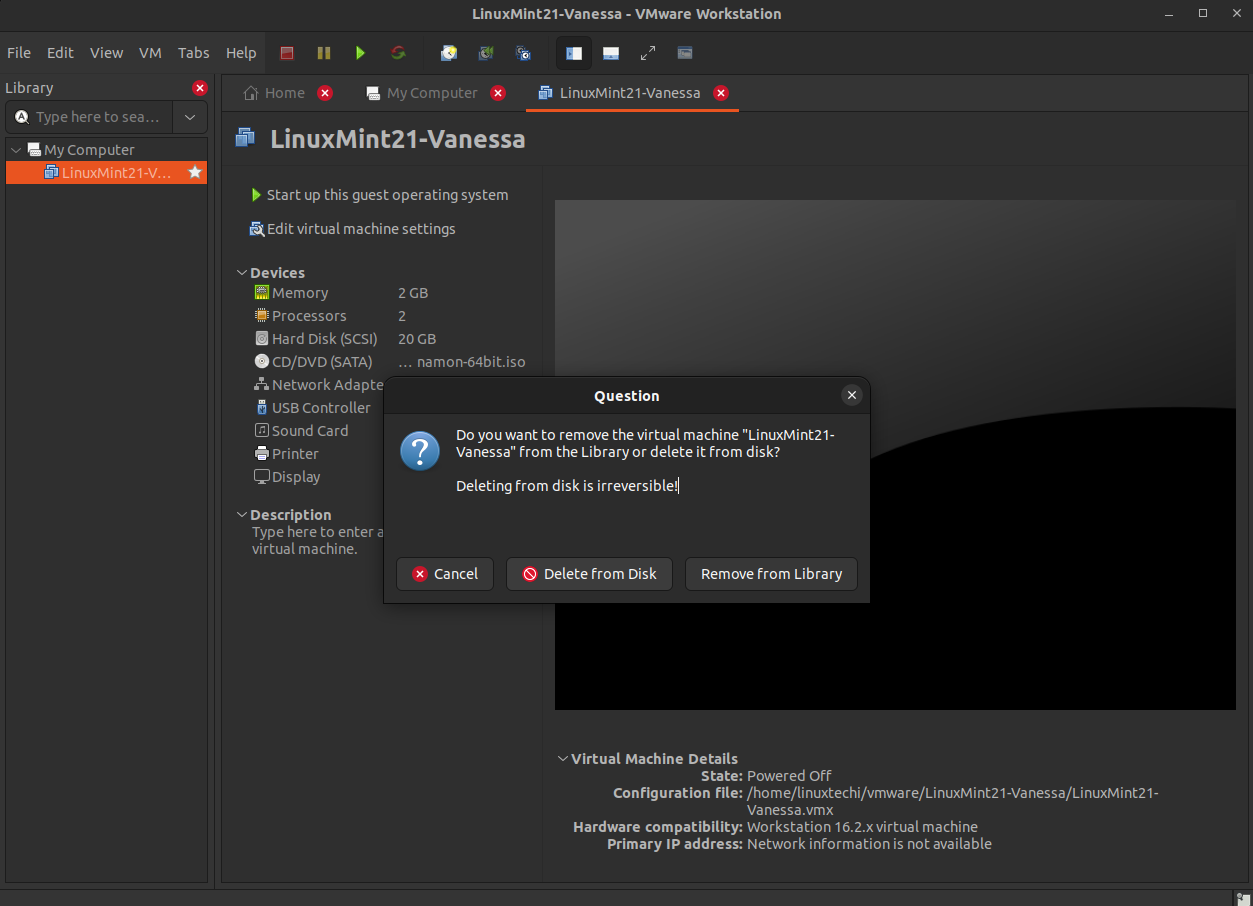Enter full screen mode via toolbar icon
This screenshot has height=906, width=1253.
click(648, 53)
